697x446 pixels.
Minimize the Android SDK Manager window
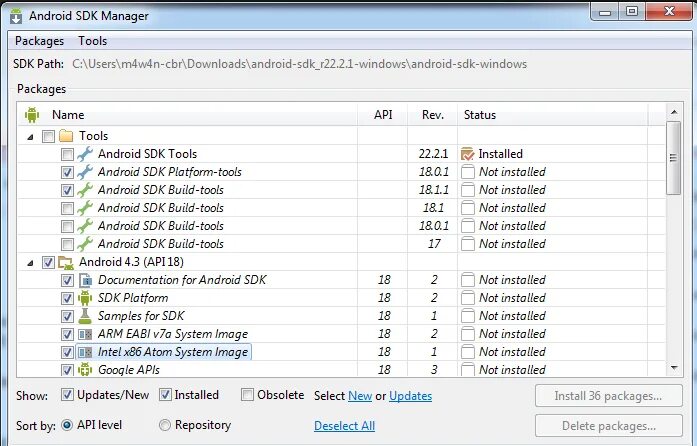[605, 12]
